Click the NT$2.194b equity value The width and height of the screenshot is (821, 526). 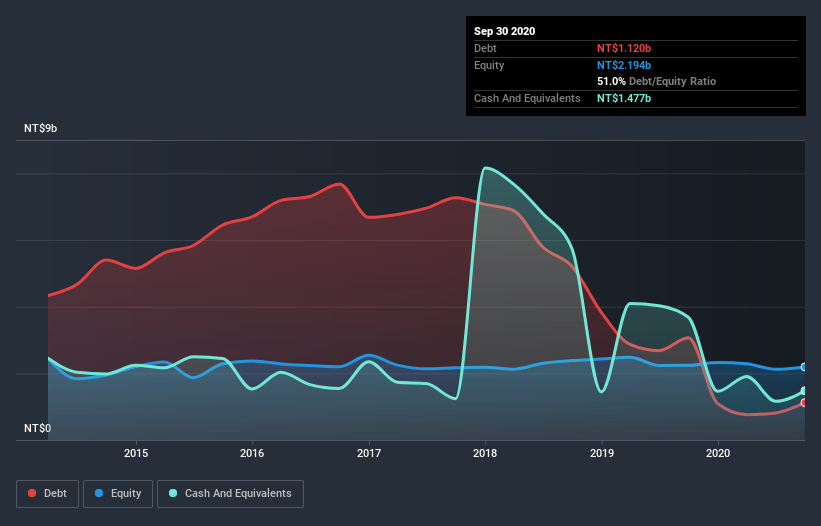click(624, 65)
